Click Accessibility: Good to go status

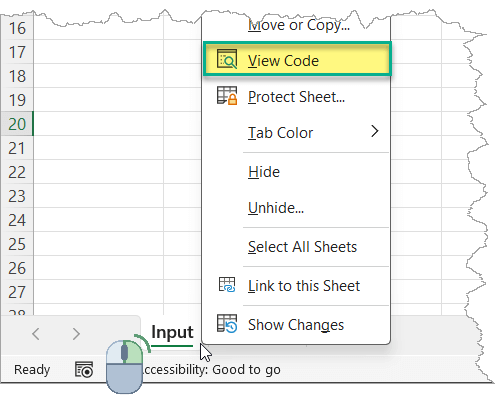[211, 370]
